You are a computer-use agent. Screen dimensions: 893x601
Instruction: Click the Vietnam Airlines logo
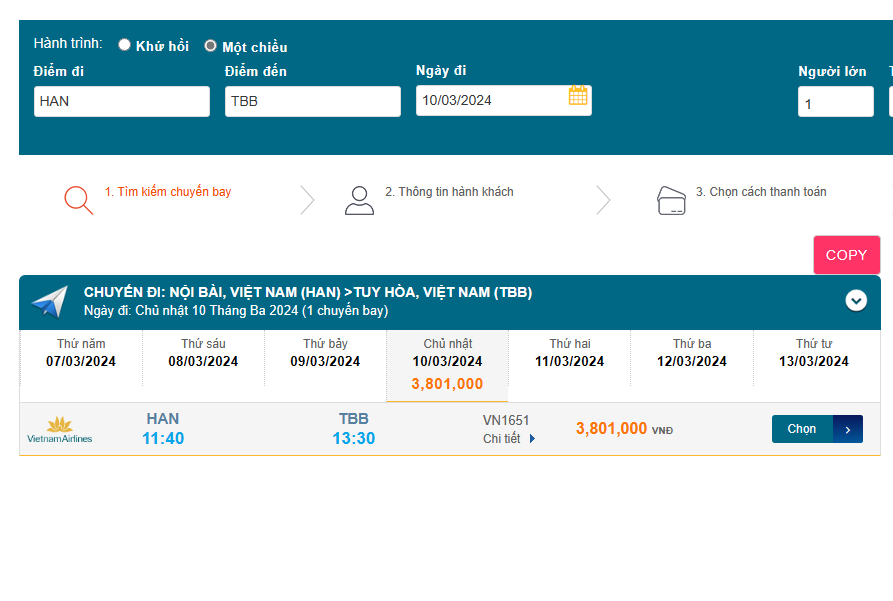pos(59,430)
